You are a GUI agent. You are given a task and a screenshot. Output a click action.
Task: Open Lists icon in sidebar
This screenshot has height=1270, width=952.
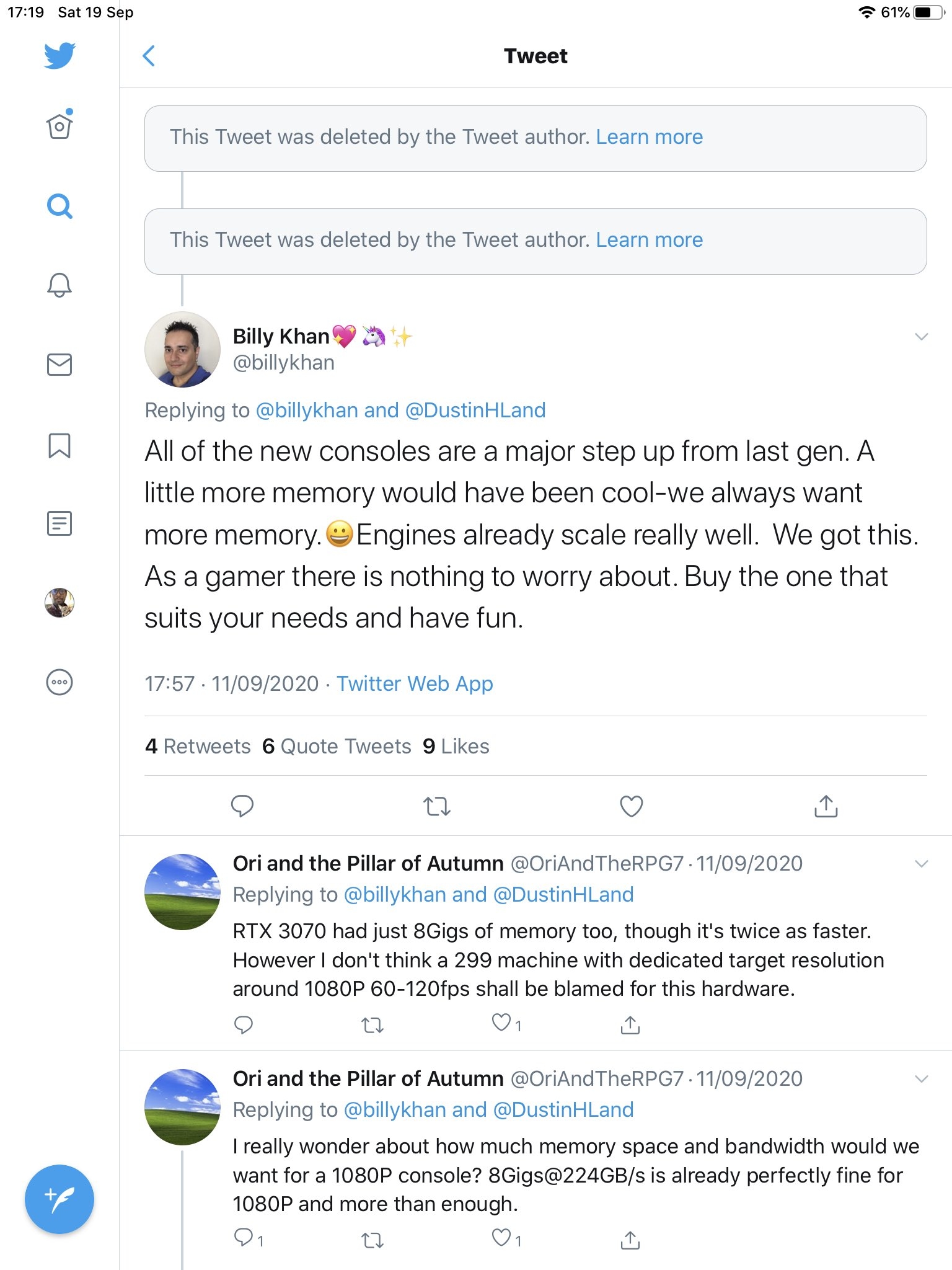(x=59, y=523)
